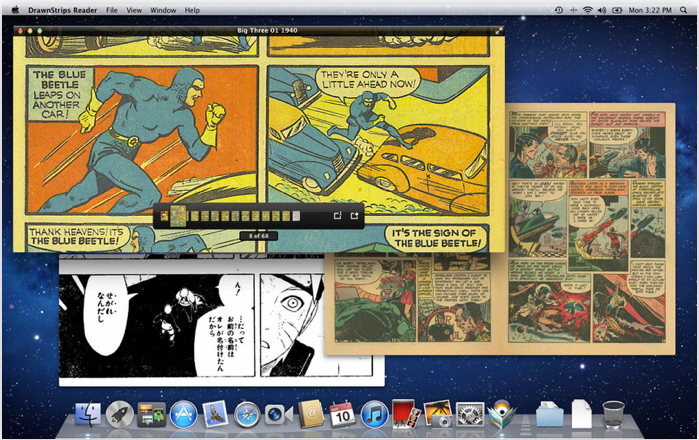Select the first cover thumbnail in strip
The width and height of the screenshot is (699, 440).
(x=164, y=216)
